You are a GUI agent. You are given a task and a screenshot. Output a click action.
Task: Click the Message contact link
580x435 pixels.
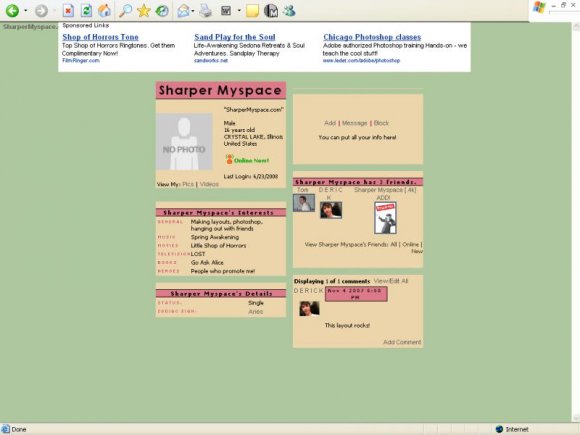354,123
